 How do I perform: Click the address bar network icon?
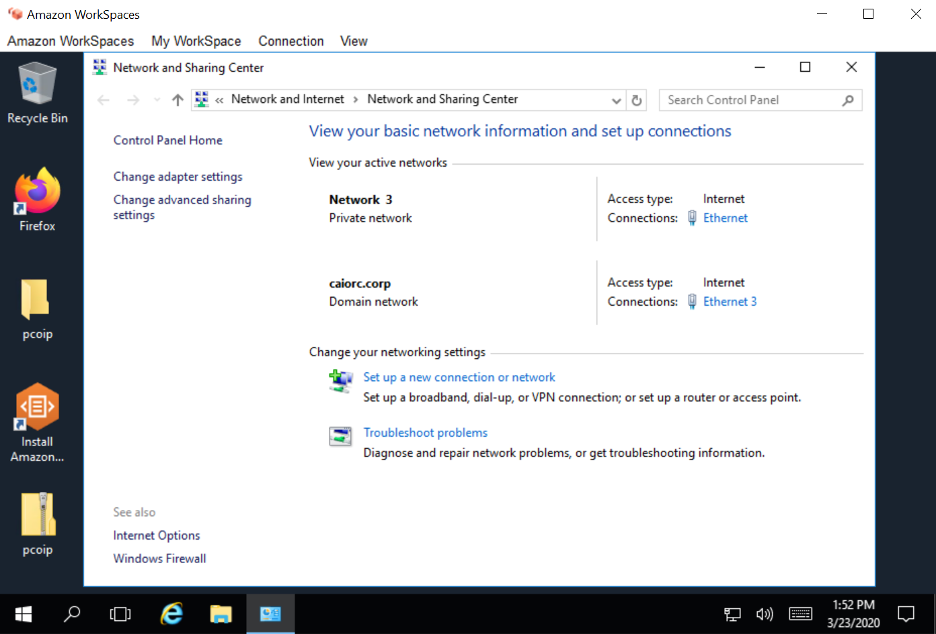[x=202, y=100]
